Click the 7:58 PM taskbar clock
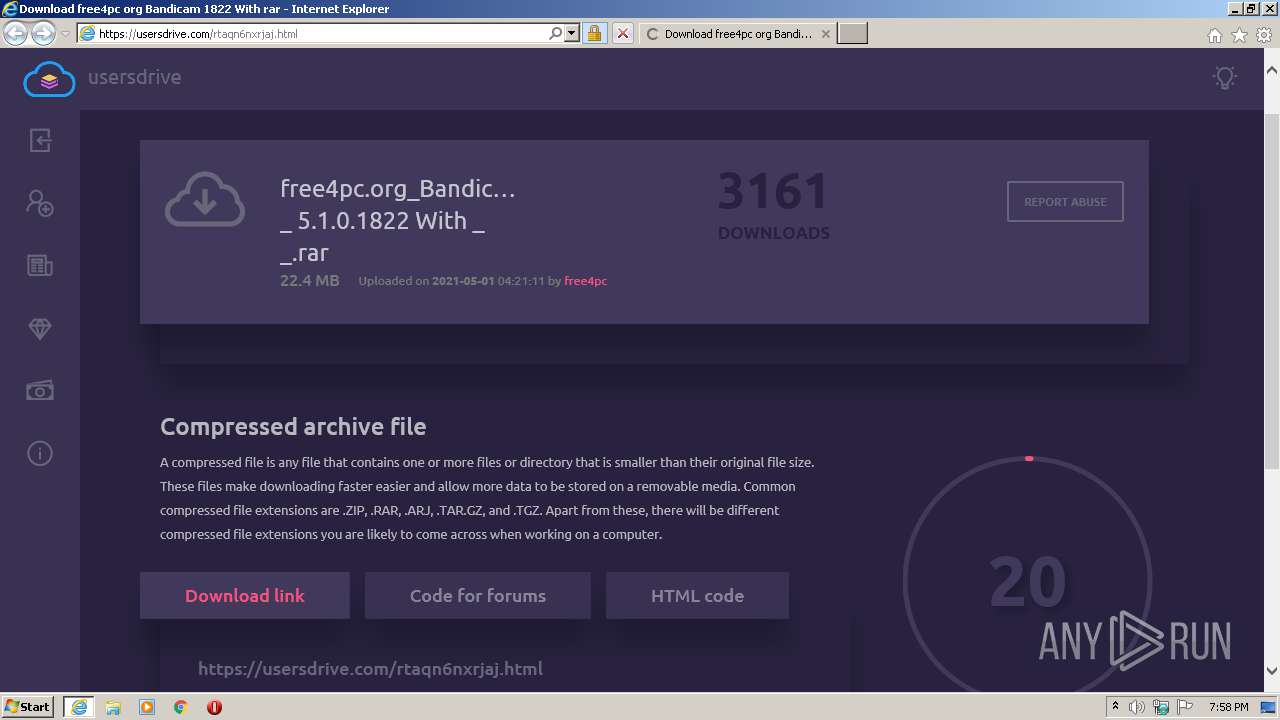Screen dimensions: 1280x720 pyautogui.click(x=1228, y=707)
